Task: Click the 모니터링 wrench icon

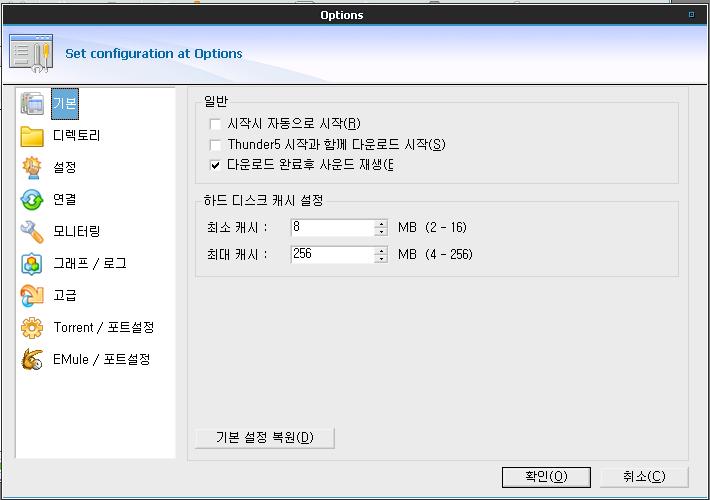Action: [x=32, y=232]
